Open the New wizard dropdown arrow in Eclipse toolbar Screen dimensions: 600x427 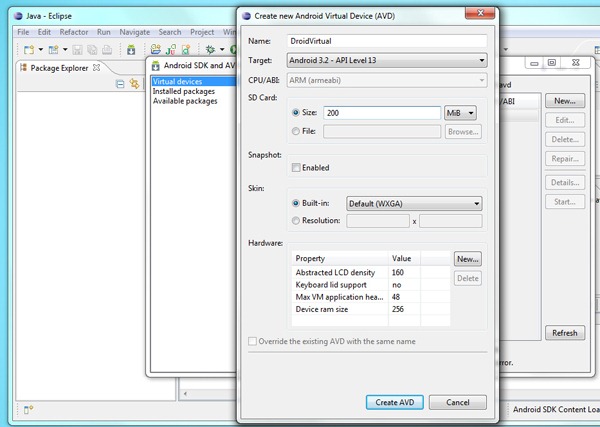[x=41, y=50]
